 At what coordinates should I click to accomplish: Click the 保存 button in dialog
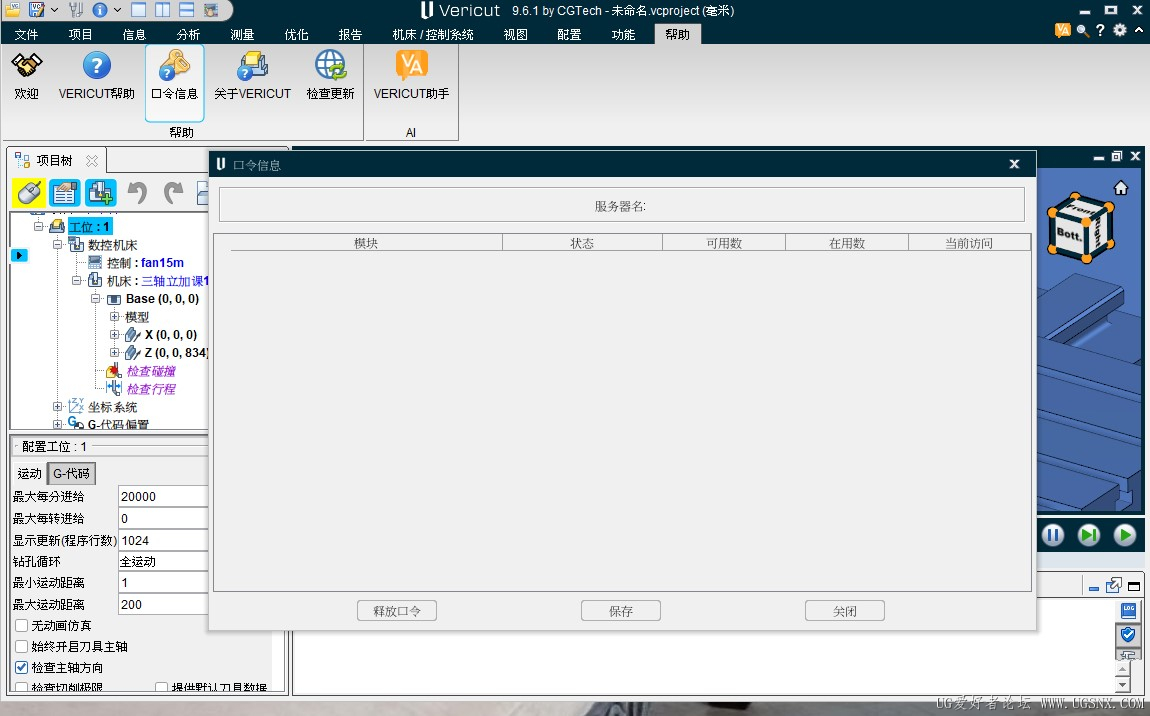620,611
